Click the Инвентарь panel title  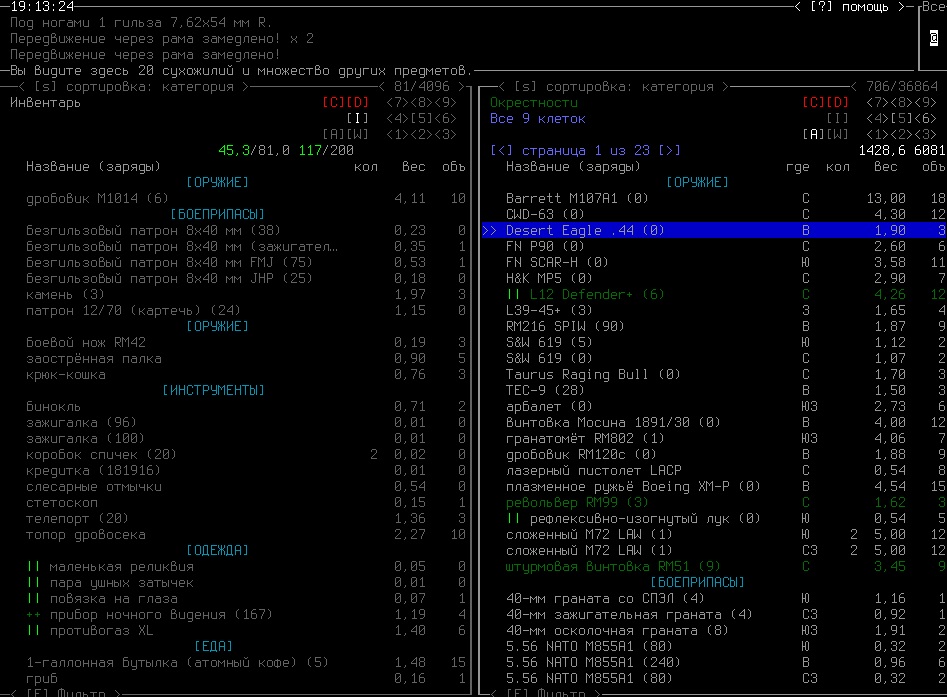tap(45, 103)
